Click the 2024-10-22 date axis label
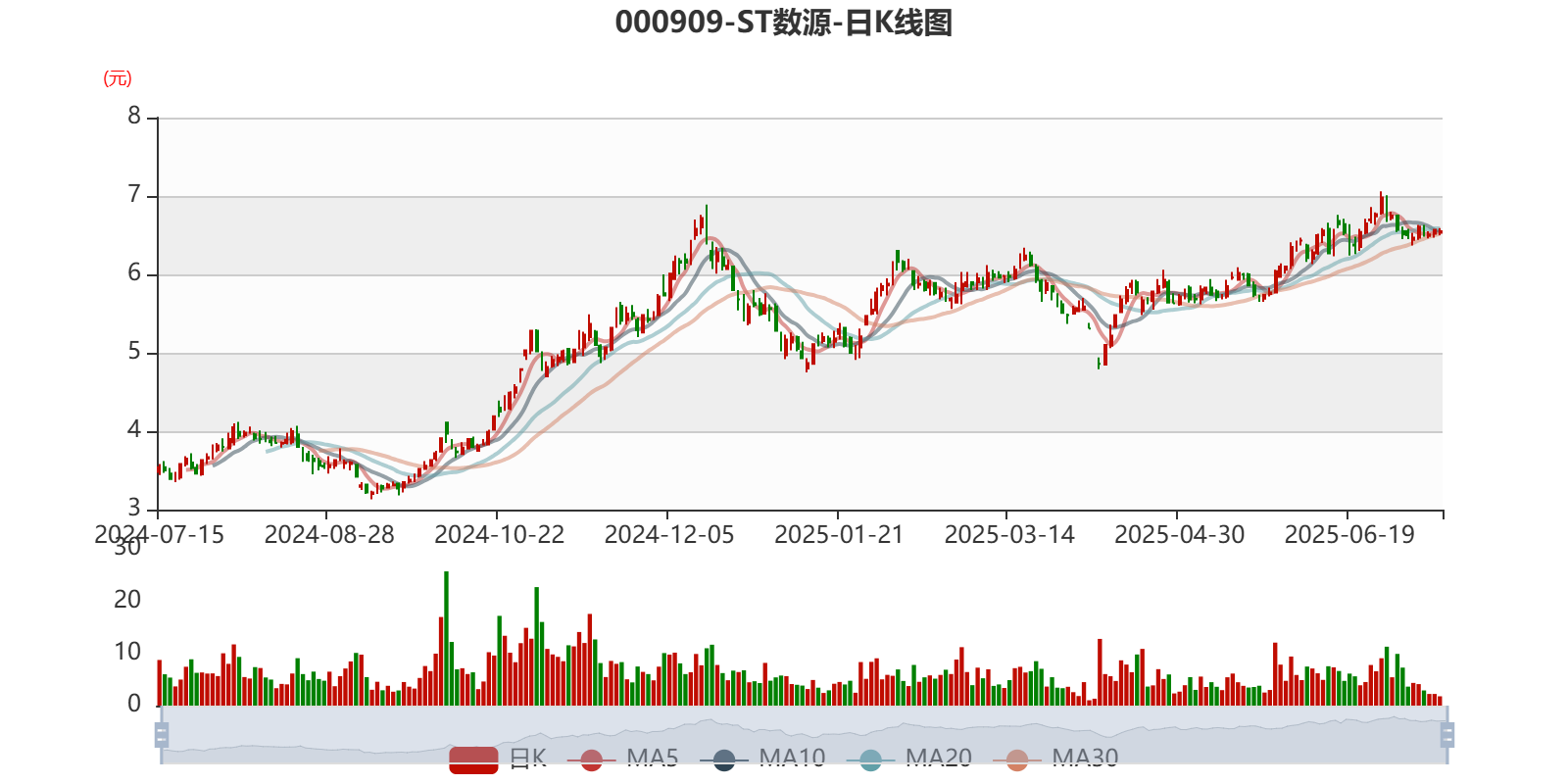The height and width of the screenshot is (784, 1568). [500, 535]
